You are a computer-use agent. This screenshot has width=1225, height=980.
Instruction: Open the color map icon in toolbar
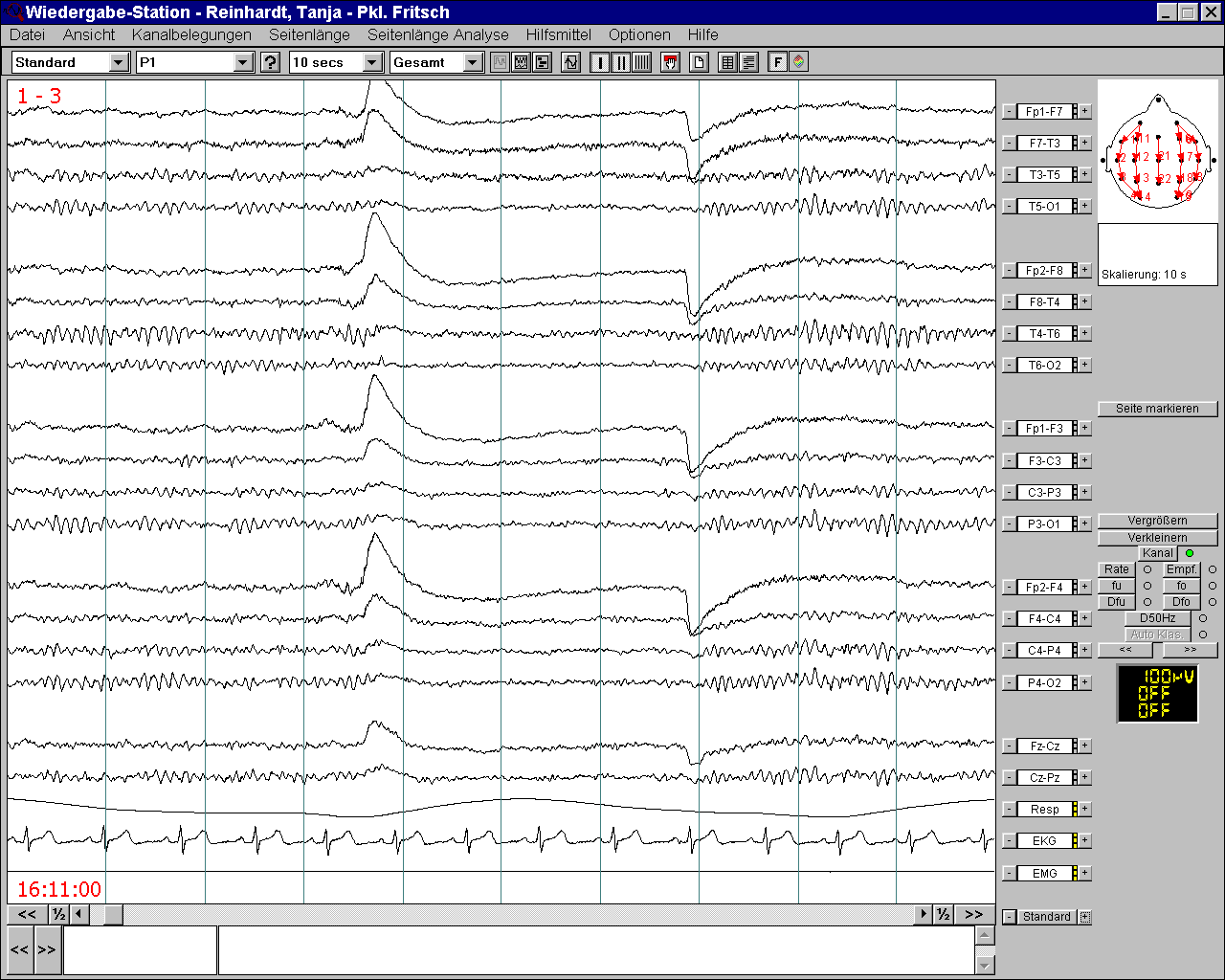tap(798, 62)
